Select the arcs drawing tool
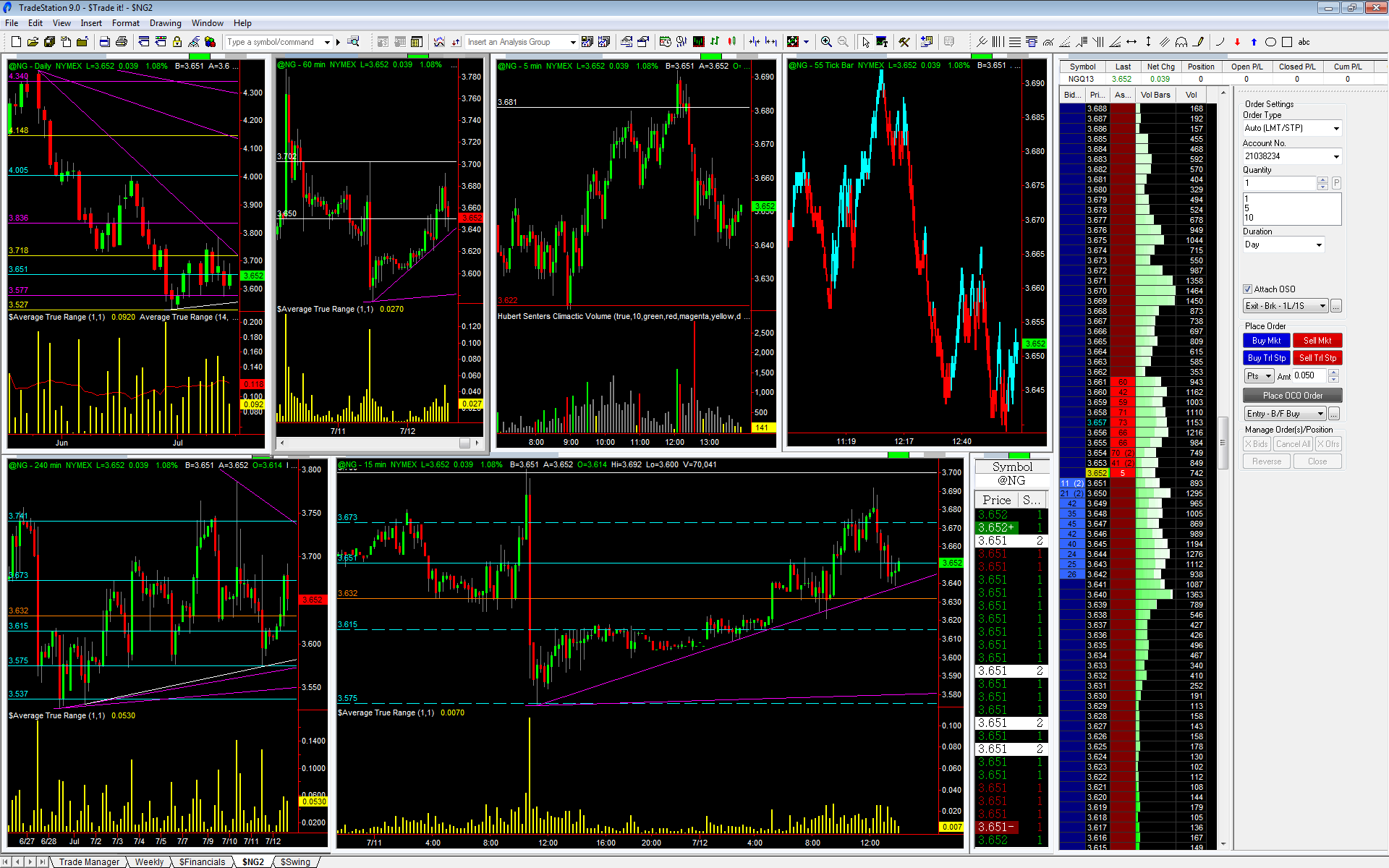This screenshot has width=1389, height=868. pyautogui.click(x=1181, y=42)
